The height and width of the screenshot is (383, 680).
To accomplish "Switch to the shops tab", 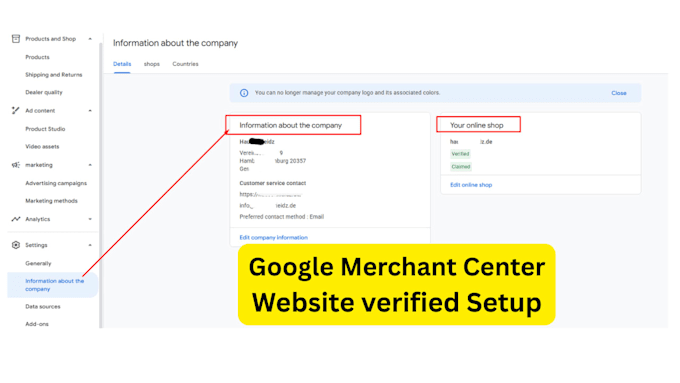I will (152, 64).
